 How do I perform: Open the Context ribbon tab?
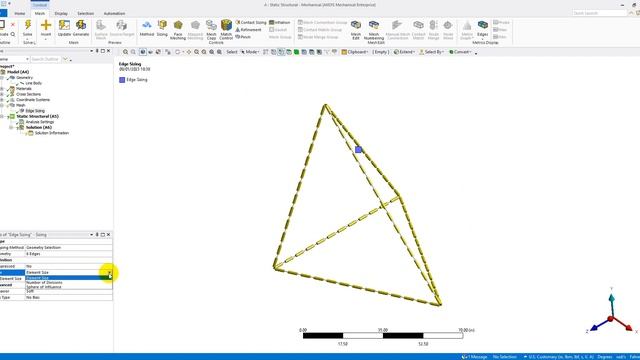point(40,4)
